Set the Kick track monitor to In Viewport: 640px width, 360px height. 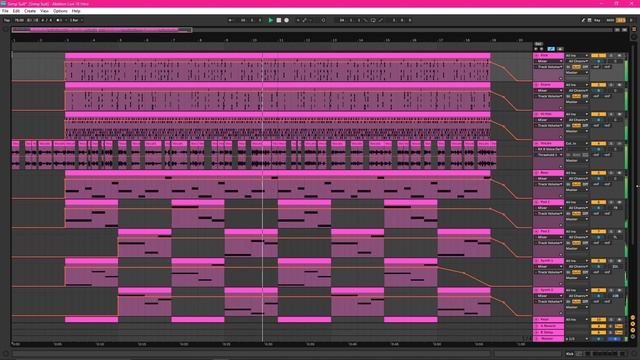568,67
